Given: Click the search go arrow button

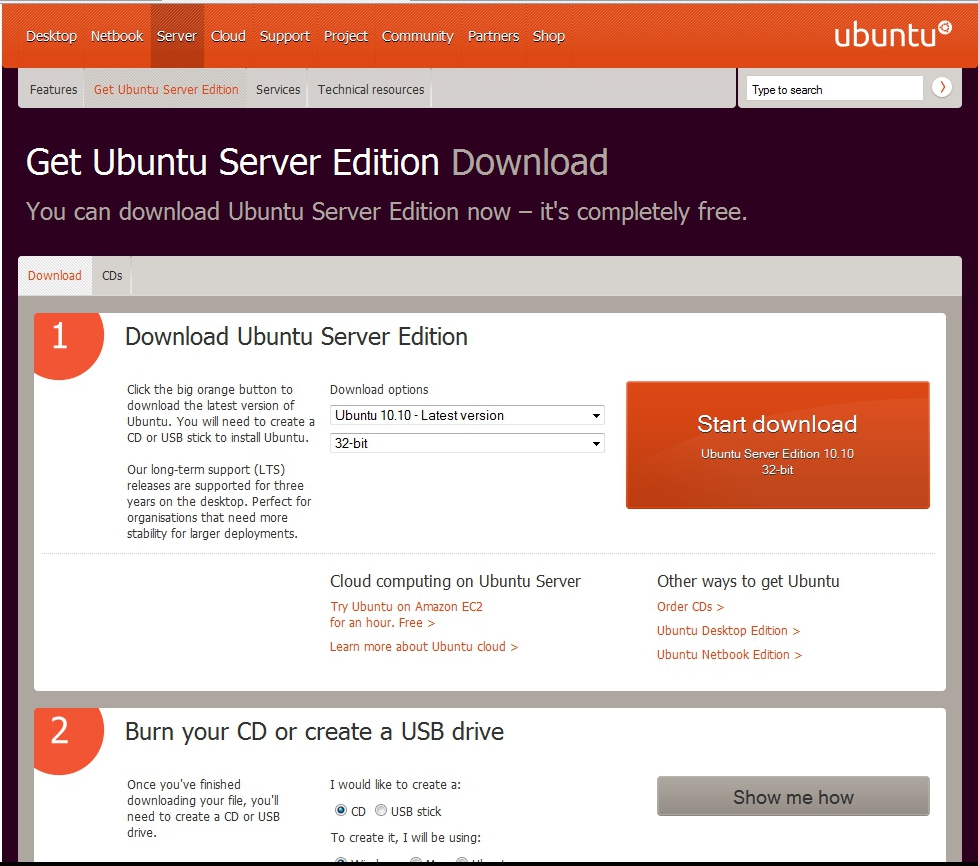Looking at the screenshot, I should click(942, 87).
